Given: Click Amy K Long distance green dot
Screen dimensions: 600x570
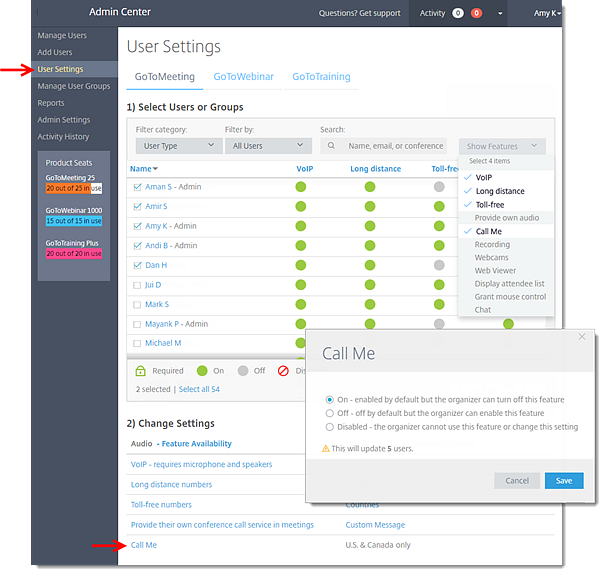Looking at the screenshot, I should point(370,226).
